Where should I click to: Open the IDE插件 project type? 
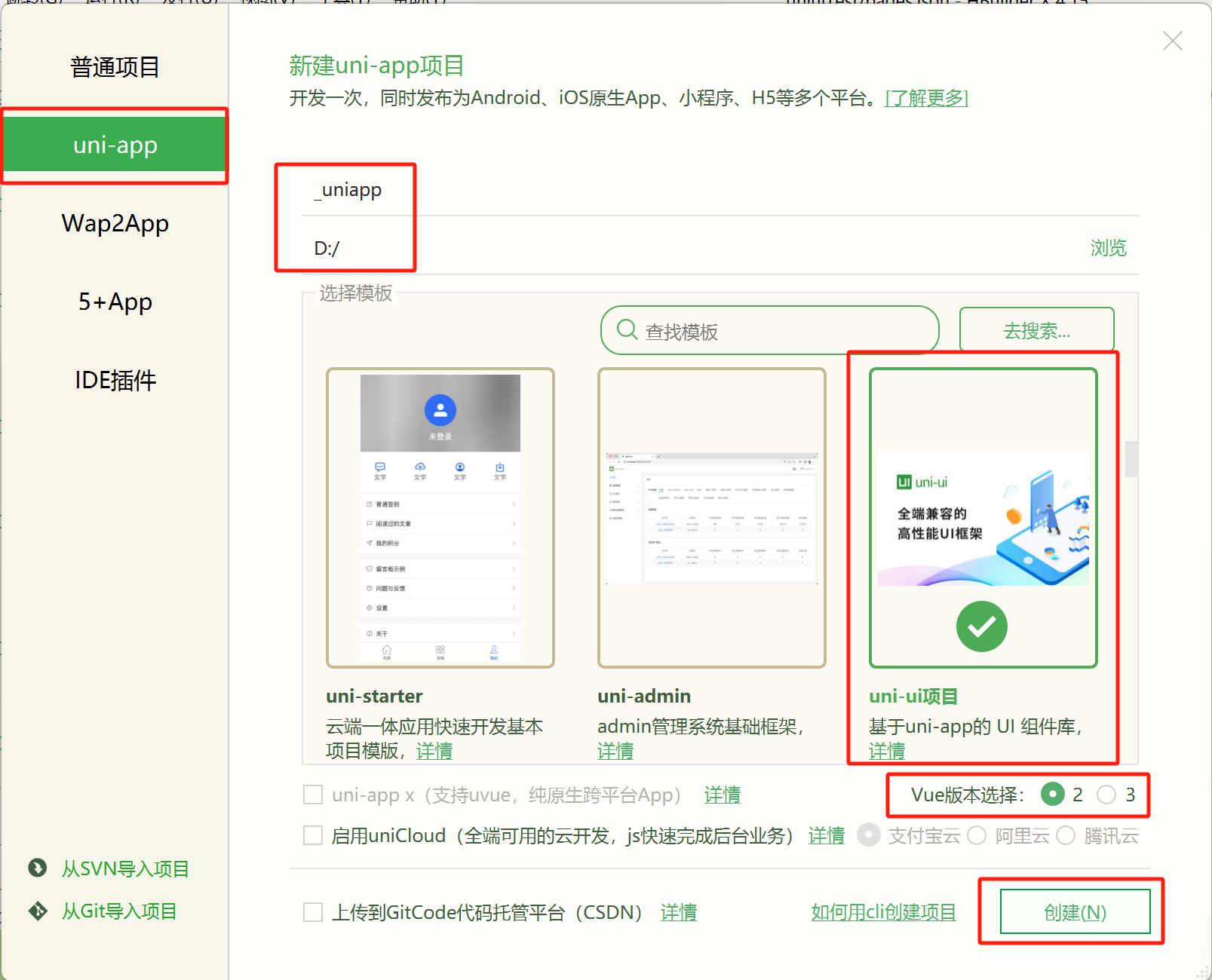[115, 380]
